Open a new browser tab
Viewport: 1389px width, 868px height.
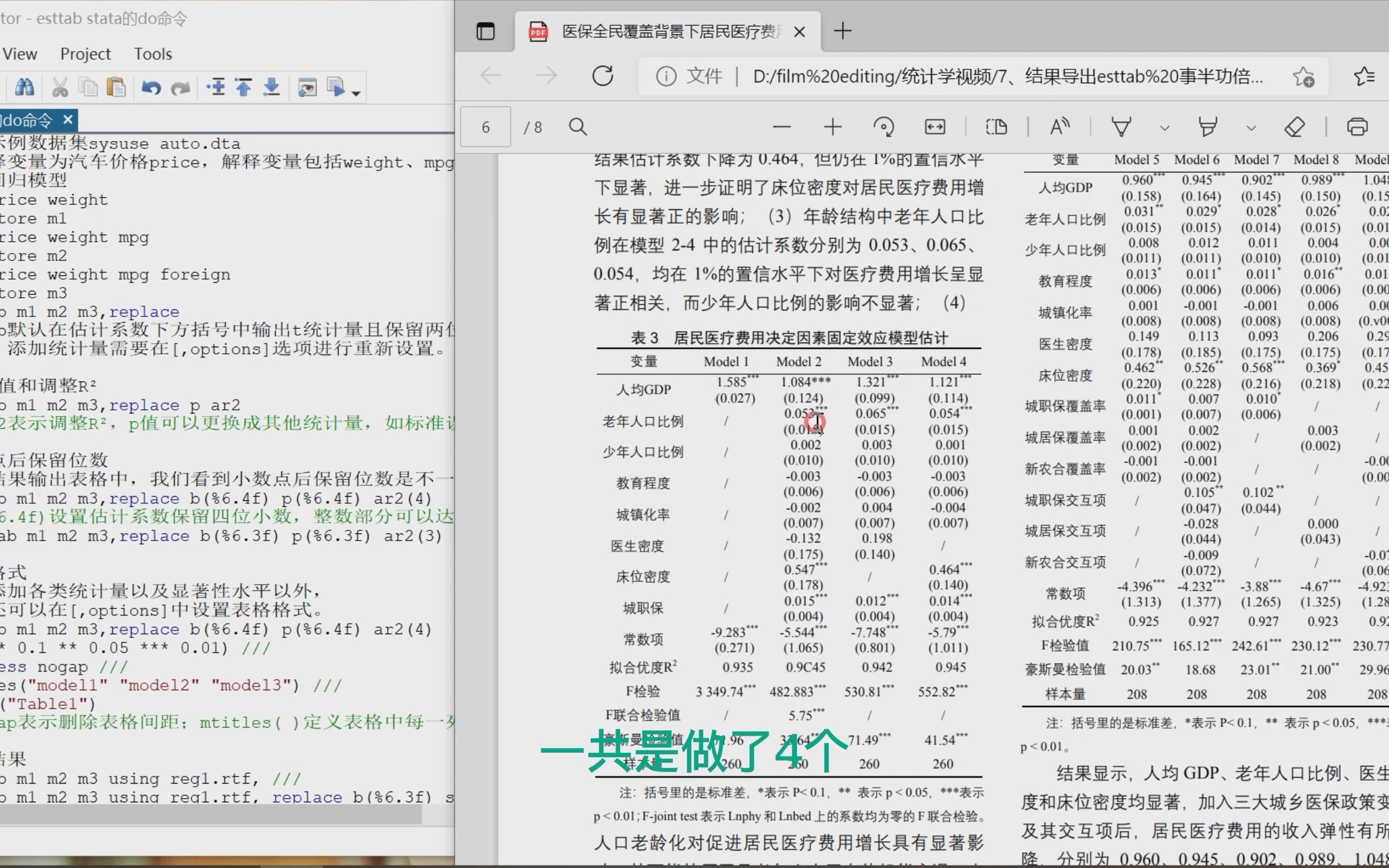click(843, 31)
